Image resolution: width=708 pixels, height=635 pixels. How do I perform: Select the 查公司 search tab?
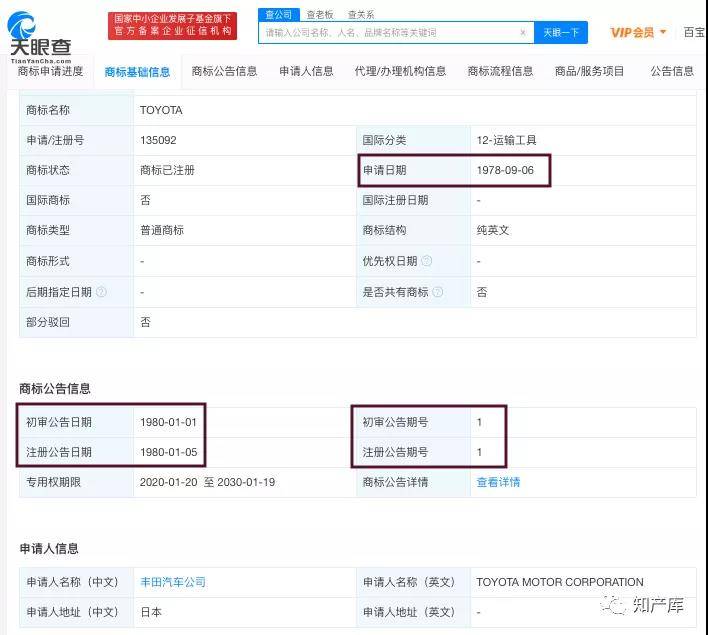(x=278, y=14)
